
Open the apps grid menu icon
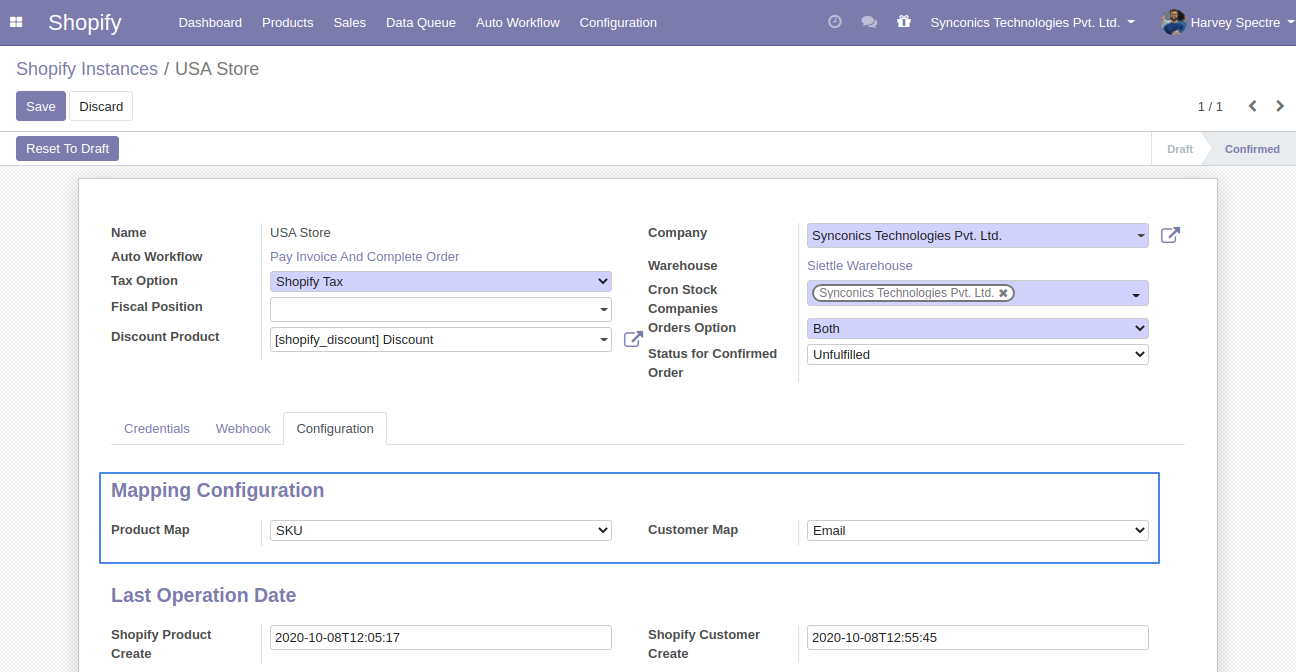(x=16, y=22)
